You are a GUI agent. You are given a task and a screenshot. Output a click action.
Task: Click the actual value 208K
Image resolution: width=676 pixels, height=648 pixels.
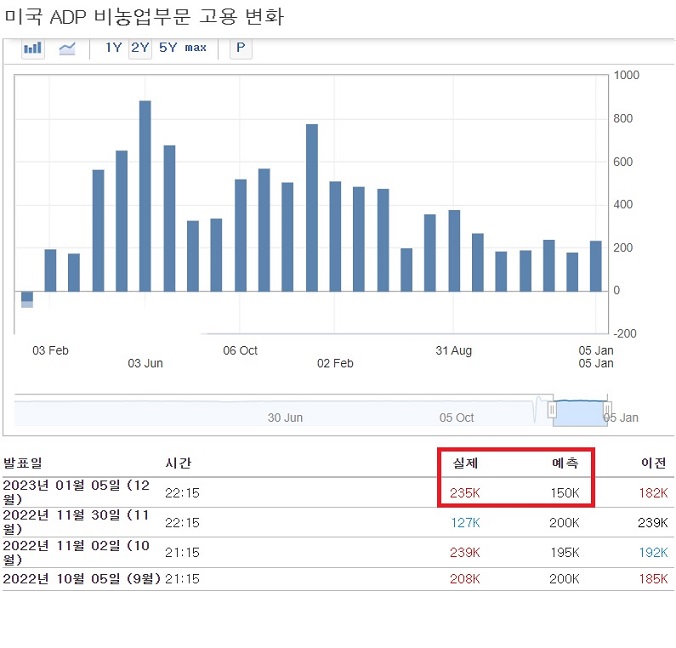[x=465, y=579]
